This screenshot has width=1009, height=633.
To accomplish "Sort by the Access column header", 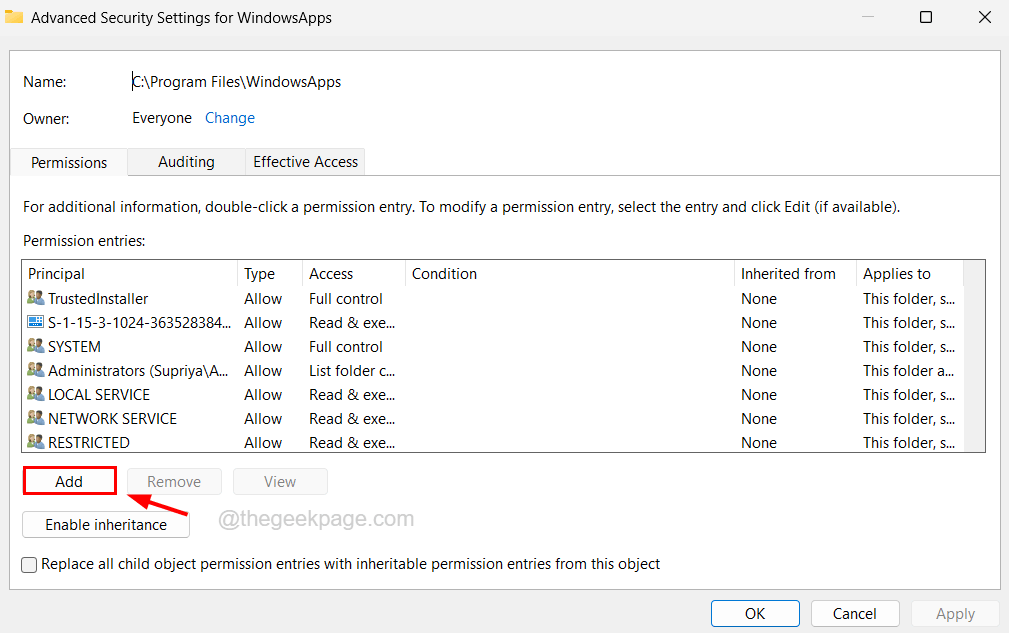I will tap(354, 273).
